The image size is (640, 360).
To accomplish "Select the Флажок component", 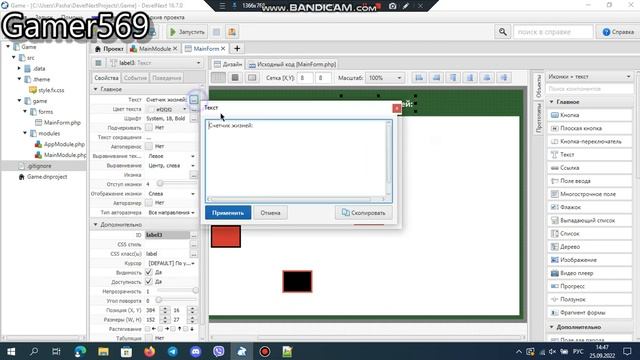I will click(589, 207).
